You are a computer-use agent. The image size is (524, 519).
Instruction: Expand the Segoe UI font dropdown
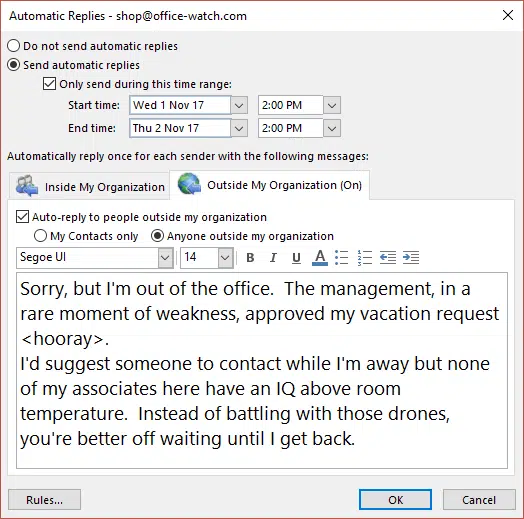pos(165,258)
